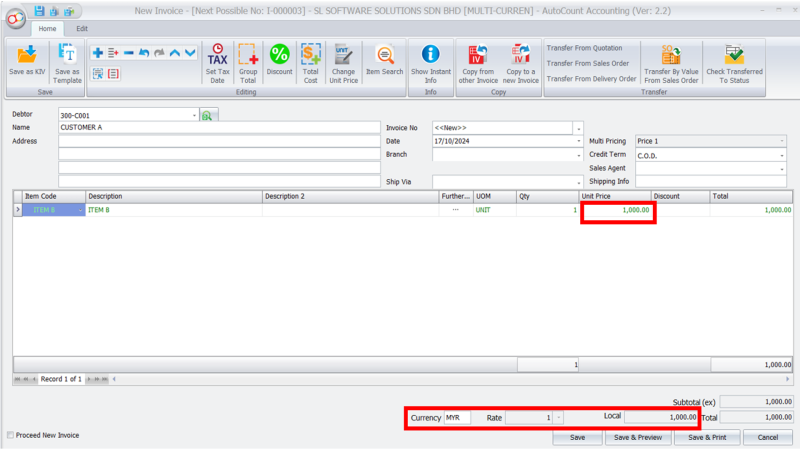Click the third quick access save icon
This screenshot has height=450, width=800.
click(69, 11)
